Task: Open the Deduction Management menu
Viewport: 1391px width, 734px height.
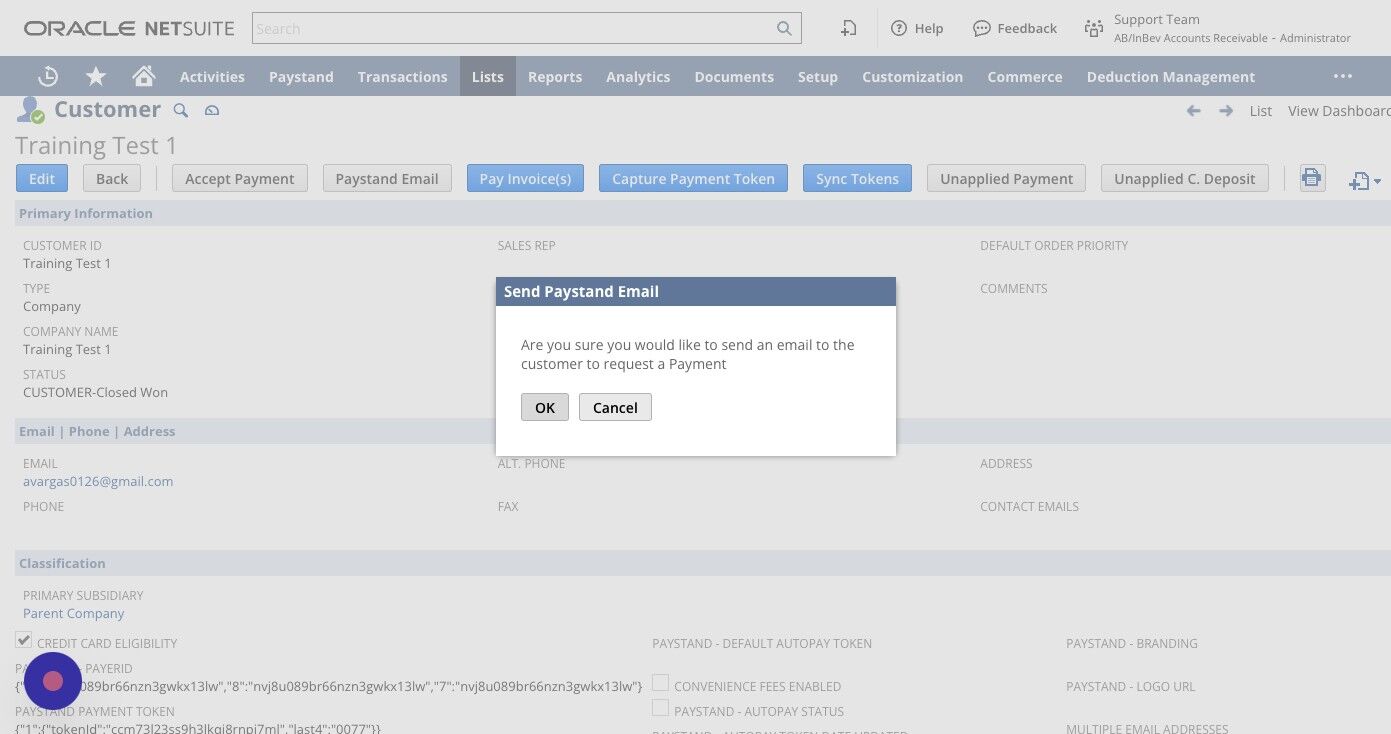Action: 1171,76
